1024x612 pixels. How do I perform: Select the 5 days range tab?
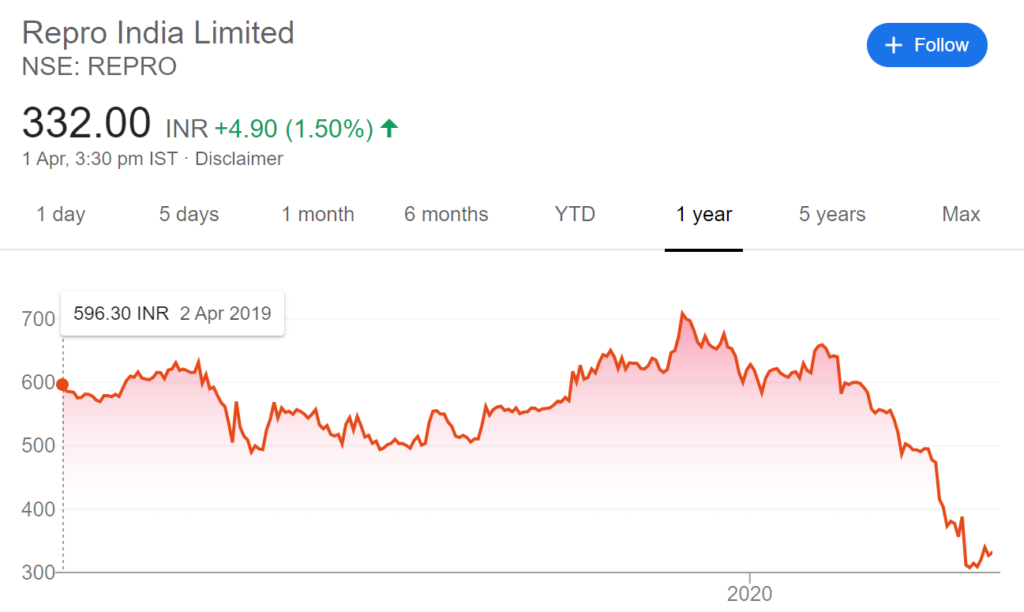click(189, 214)
